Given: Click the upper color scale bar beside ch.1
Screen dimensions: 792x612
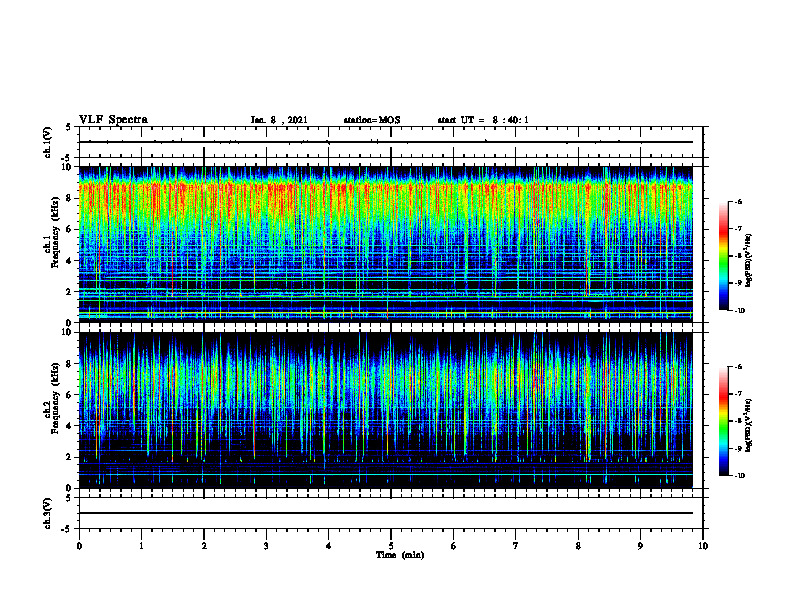Looking at the screenshot, I should [723, 256].
